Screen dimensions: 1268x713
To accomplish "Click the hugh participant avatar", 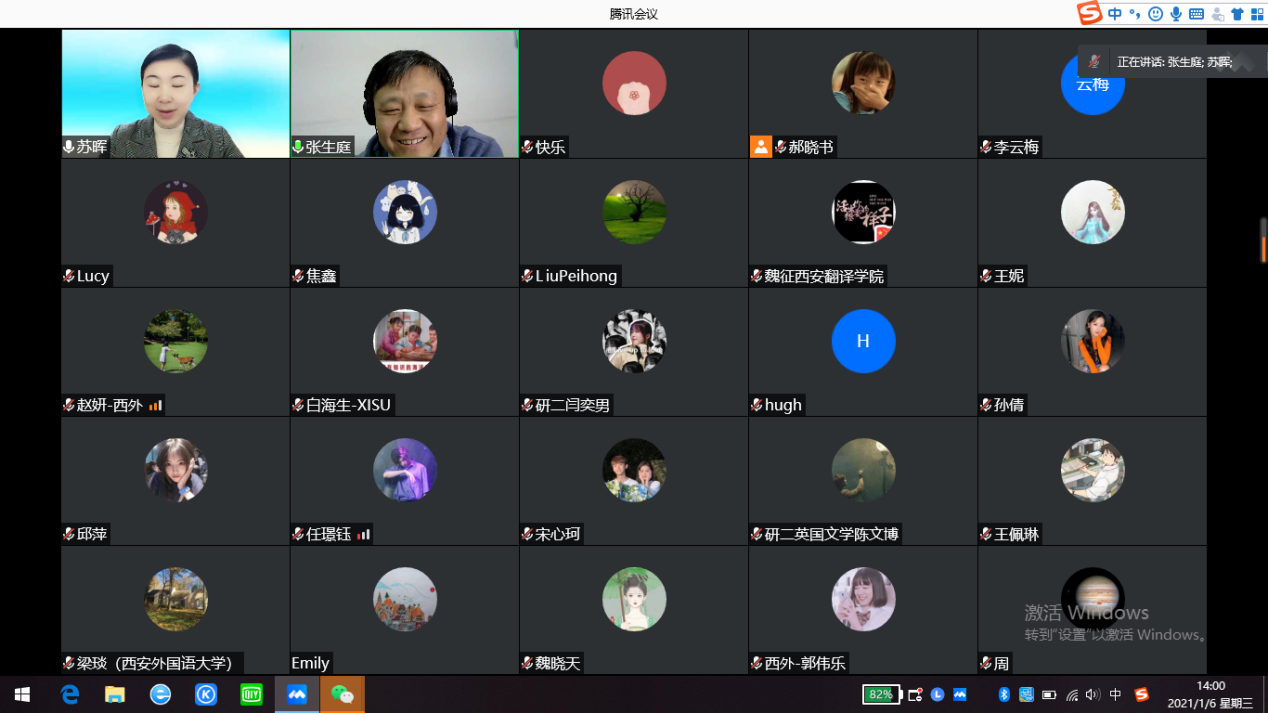I will pos(862,341).
